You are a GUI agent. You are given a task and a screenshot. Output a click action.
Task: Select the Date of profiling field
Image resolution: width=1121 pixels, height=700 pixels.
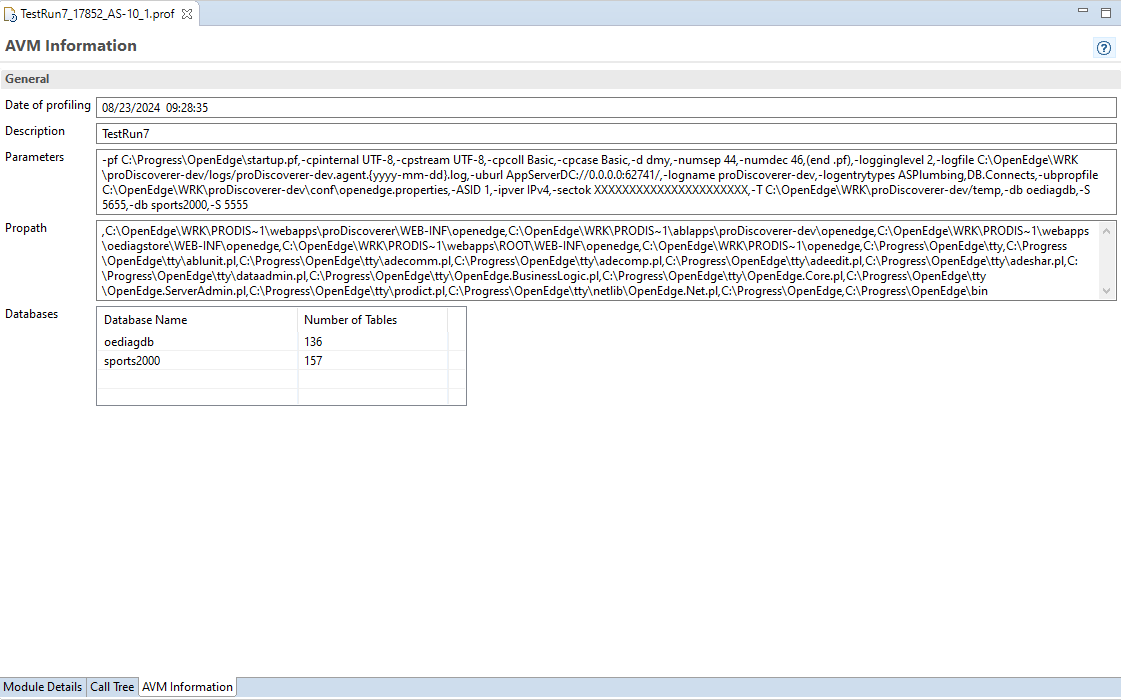pyautogui.click(x=400, y=107)
